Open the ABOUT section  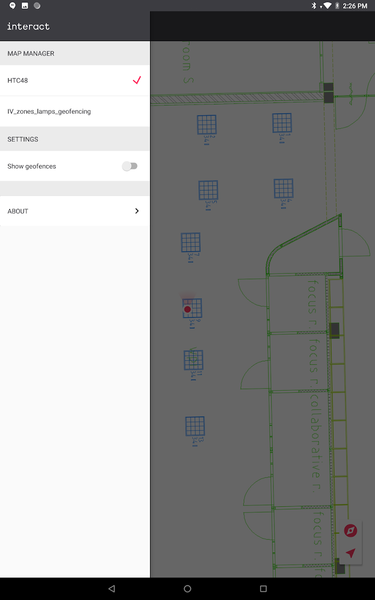click(75, 211)
